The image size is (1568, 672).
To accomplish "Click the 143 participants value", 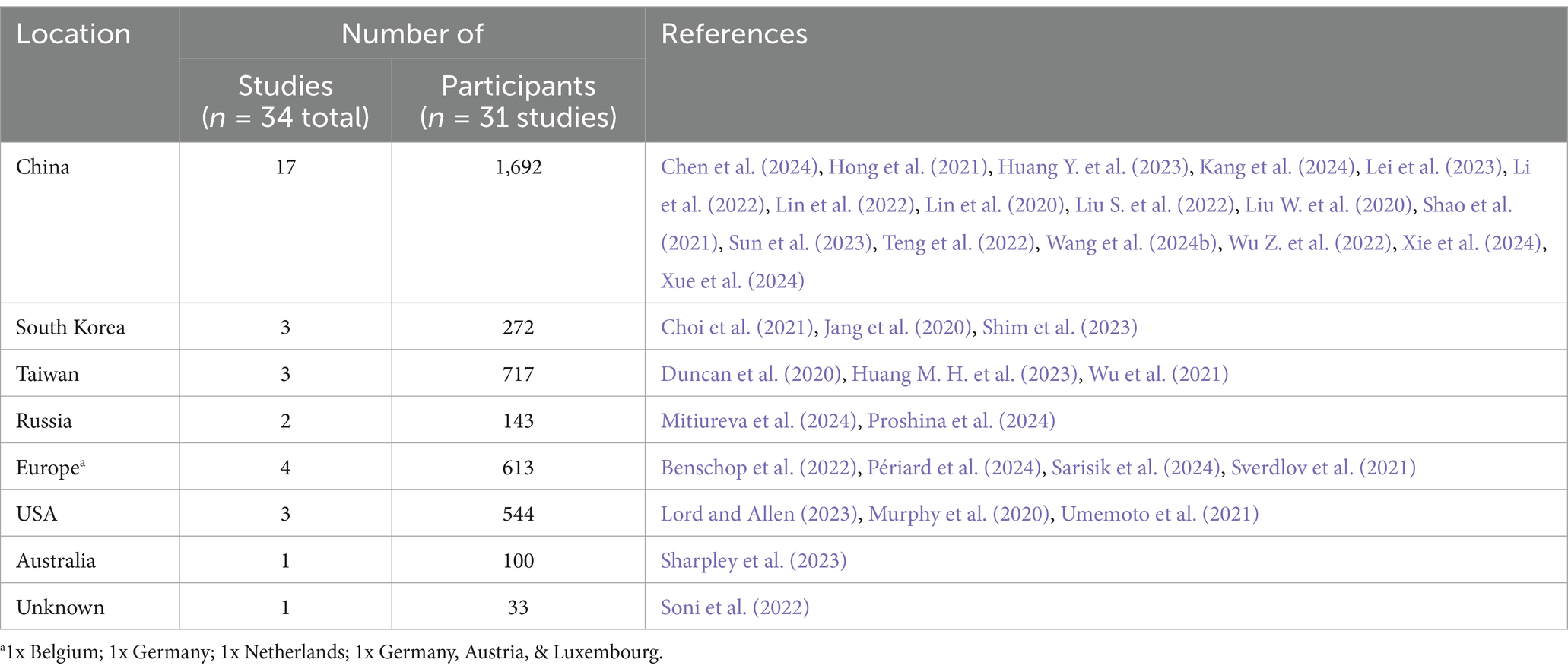I will pyautogui.click(x=519, y=421).
